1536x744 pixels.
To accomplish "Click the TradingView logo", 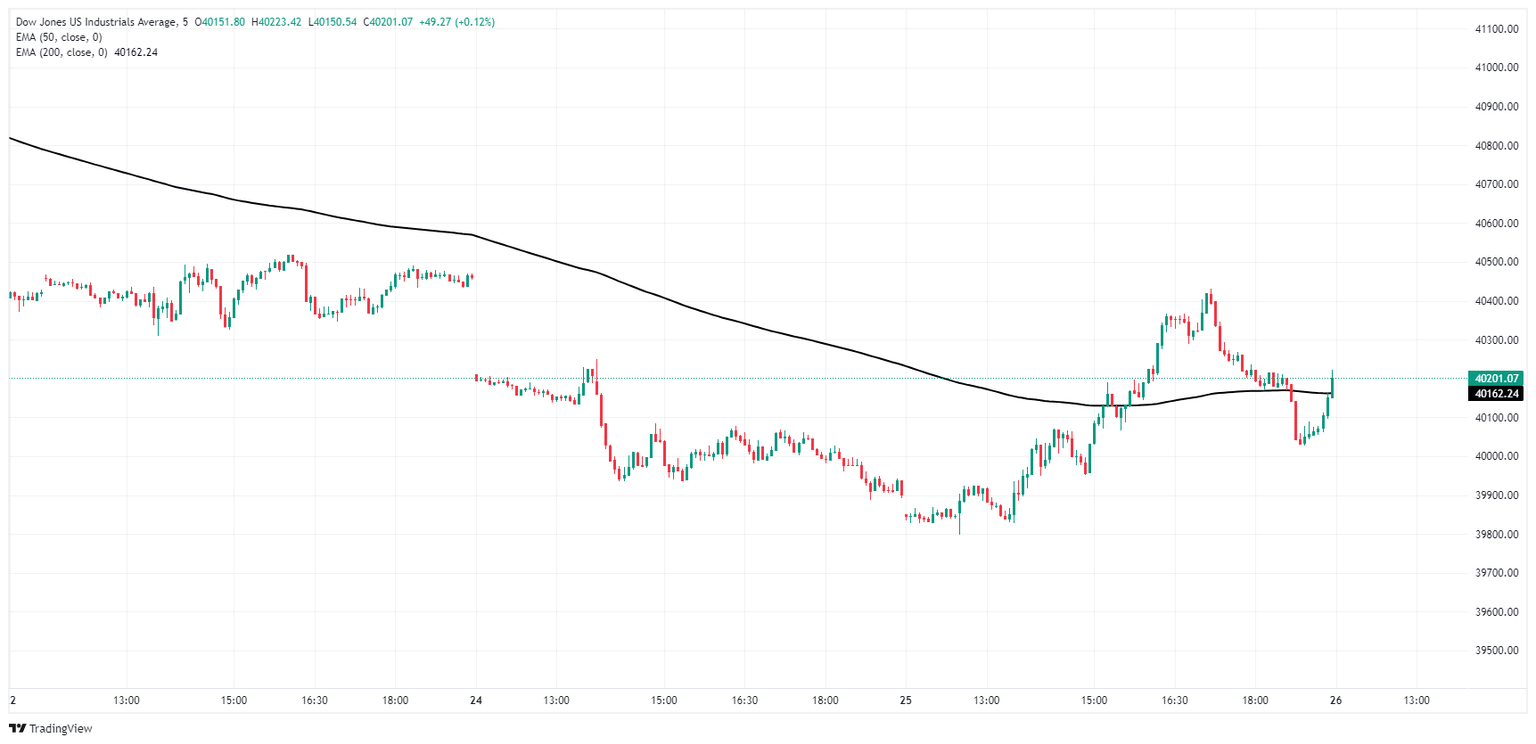I will pos(50,729).
